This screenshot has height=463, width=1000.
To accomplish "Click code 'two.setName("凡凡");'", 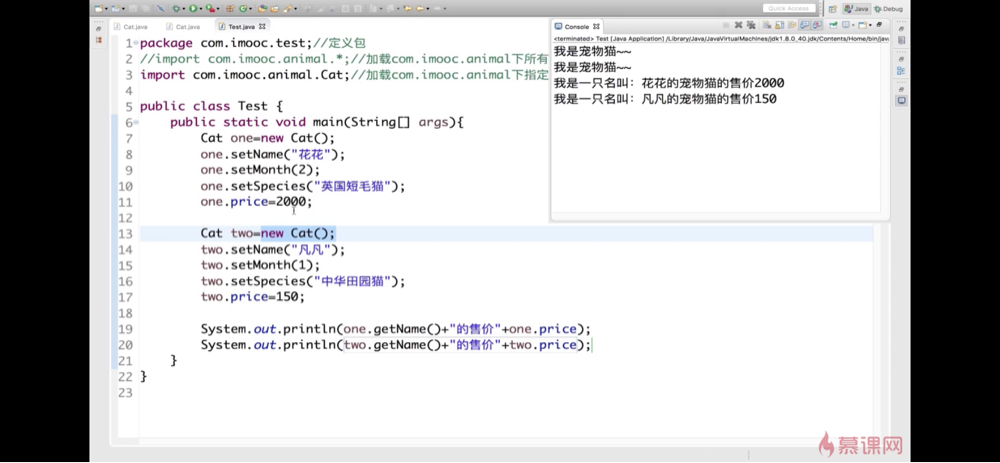I will coord(272,250).
